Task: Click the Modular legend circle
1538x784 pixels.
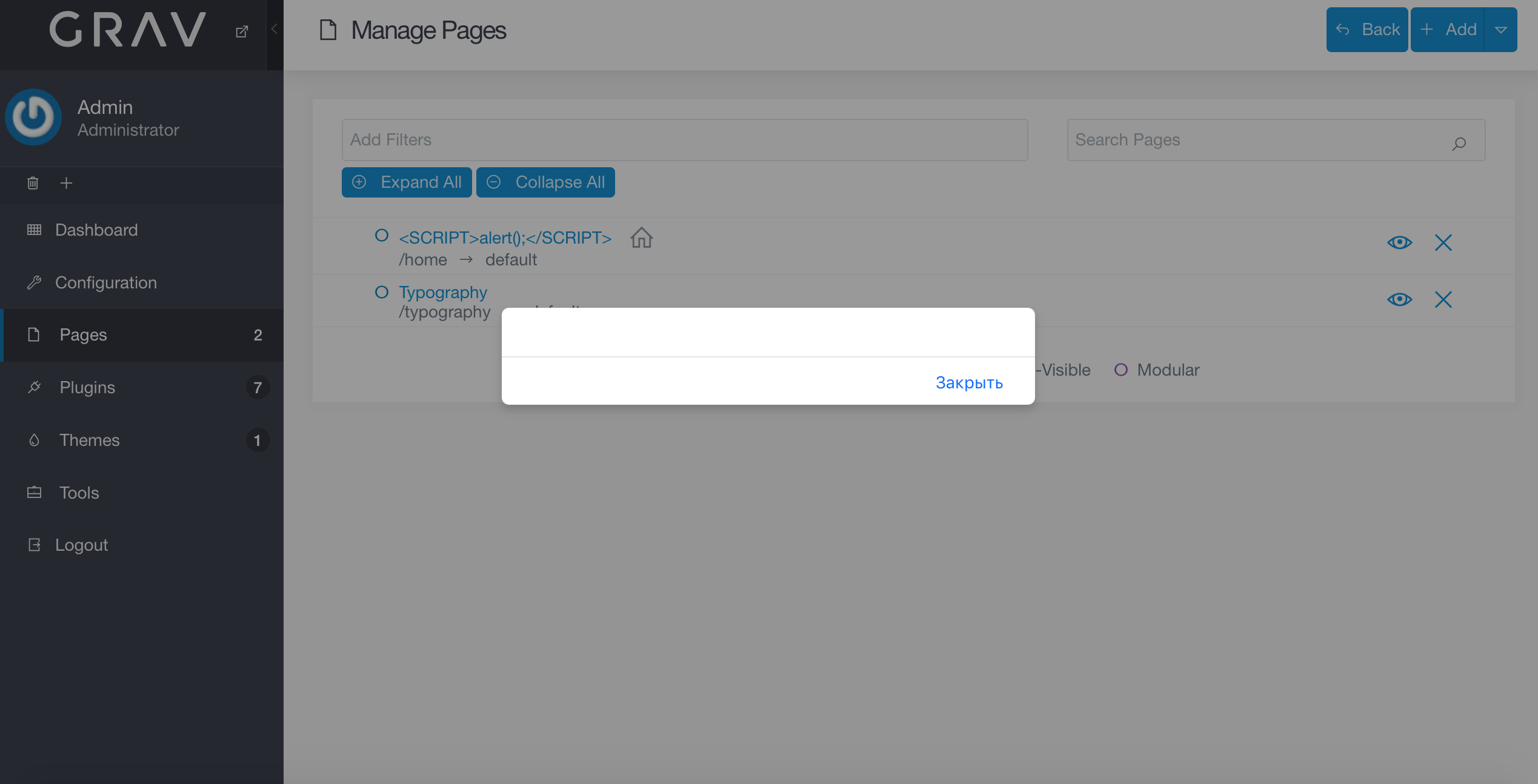Action: coord(1120,370)
